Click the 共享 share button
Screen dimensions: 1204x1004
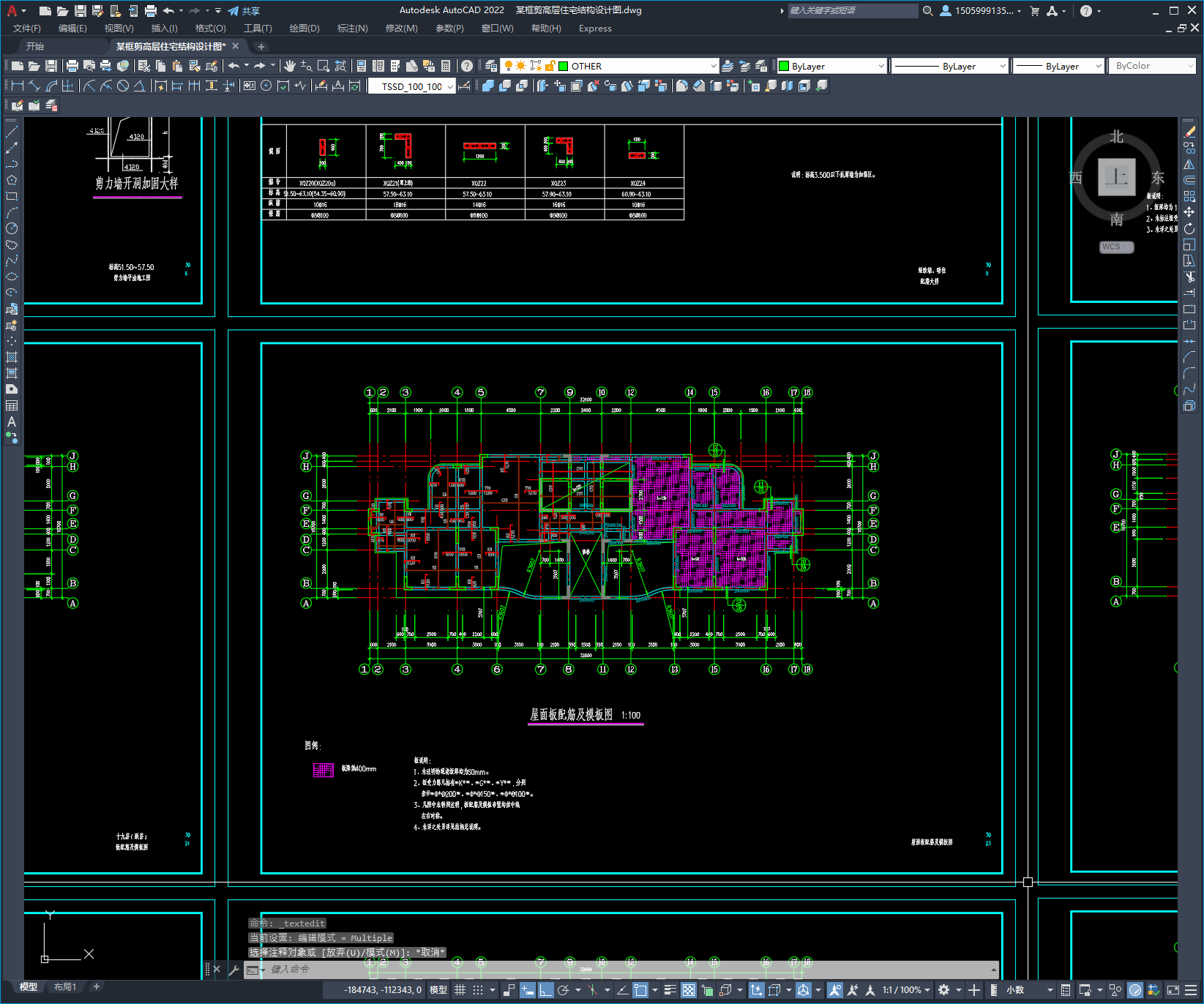[244, 11]
